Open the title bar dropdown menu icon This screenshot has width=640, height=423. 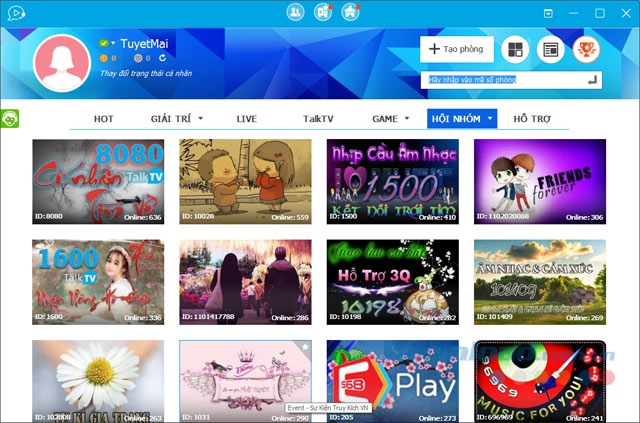pos(548,13)
